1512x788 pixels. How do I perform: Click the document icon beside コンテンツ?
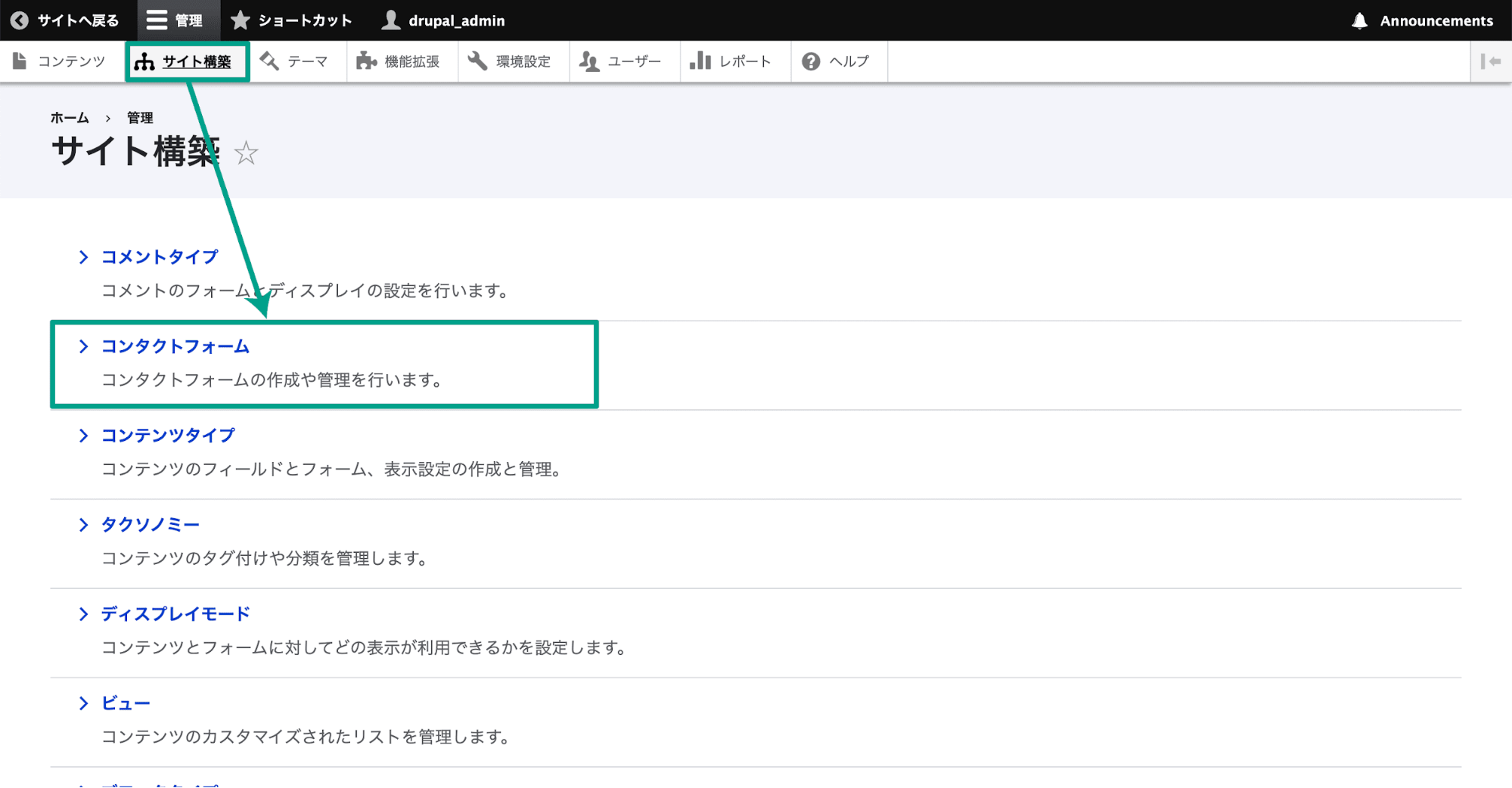(20, 61)
